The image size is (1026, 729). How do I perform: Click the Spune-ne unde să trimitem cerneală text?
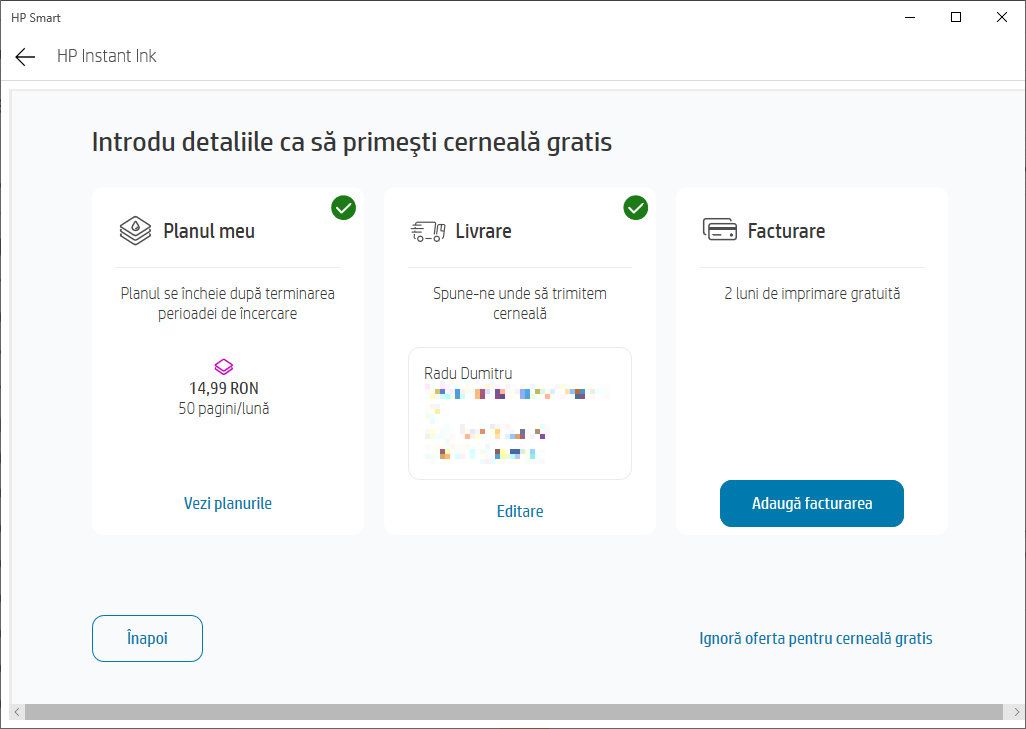[520, 304]
